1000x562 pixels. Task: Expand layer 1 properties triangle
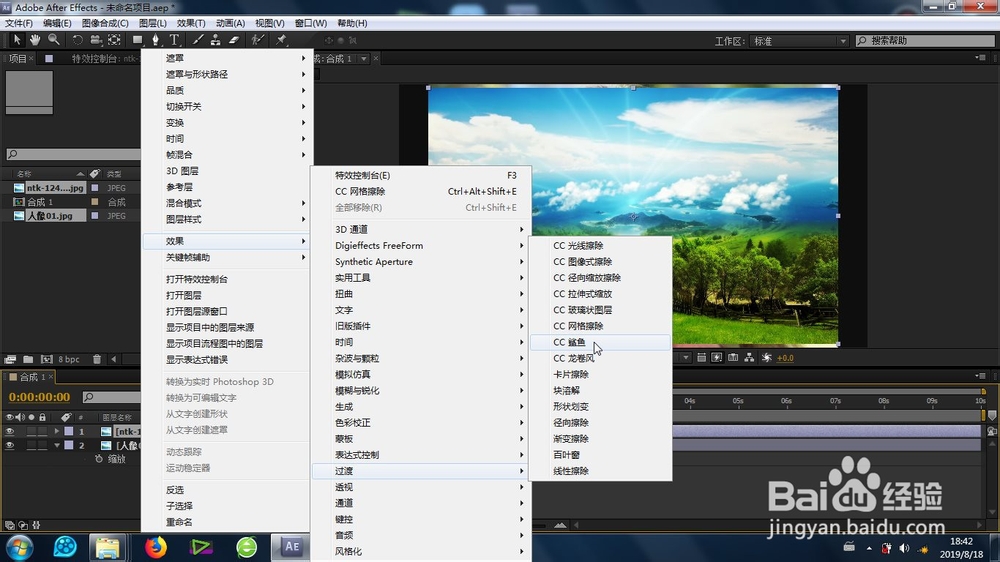[x=57, y=432]
